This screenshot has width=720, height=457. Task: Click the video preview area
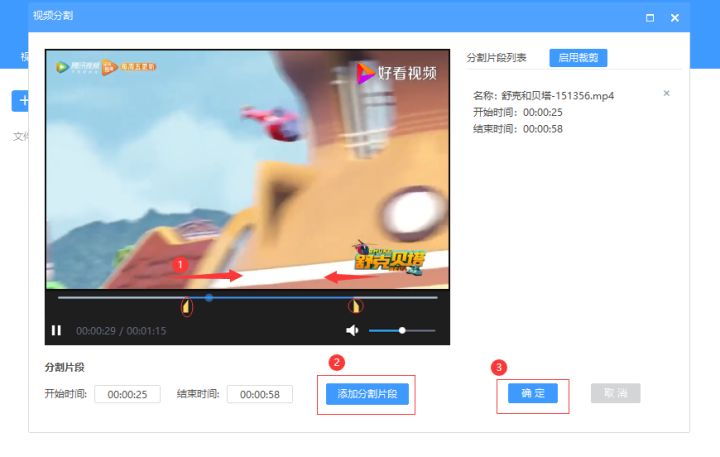click(x=248, y=169)
